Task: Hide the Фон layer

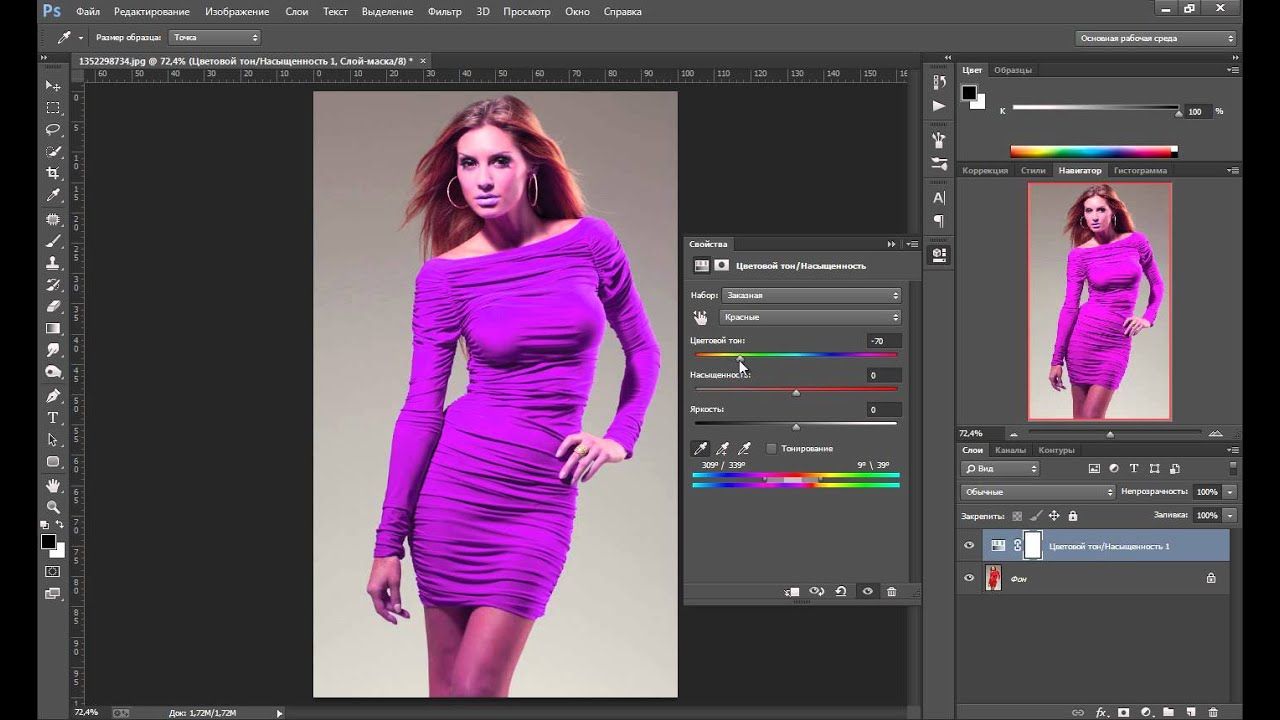Action: click(x=968, y=578)
